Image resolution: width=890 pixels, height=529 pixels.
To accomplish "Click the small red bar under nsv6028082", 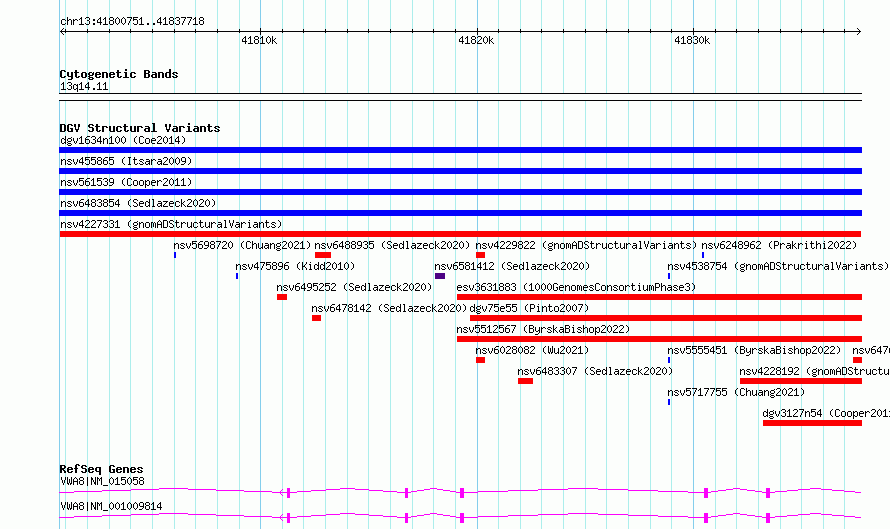I will [x=480, y=360].
